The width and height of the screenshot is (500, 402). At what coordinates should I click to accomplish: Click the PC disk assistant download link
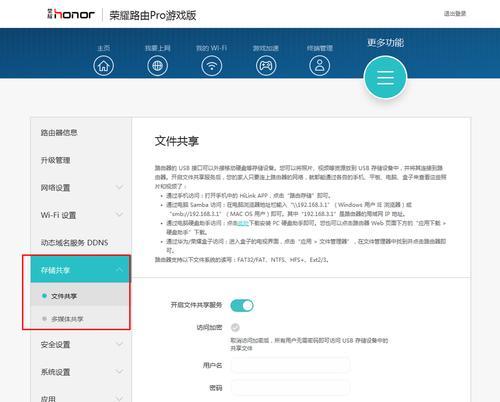pos(243,223)
